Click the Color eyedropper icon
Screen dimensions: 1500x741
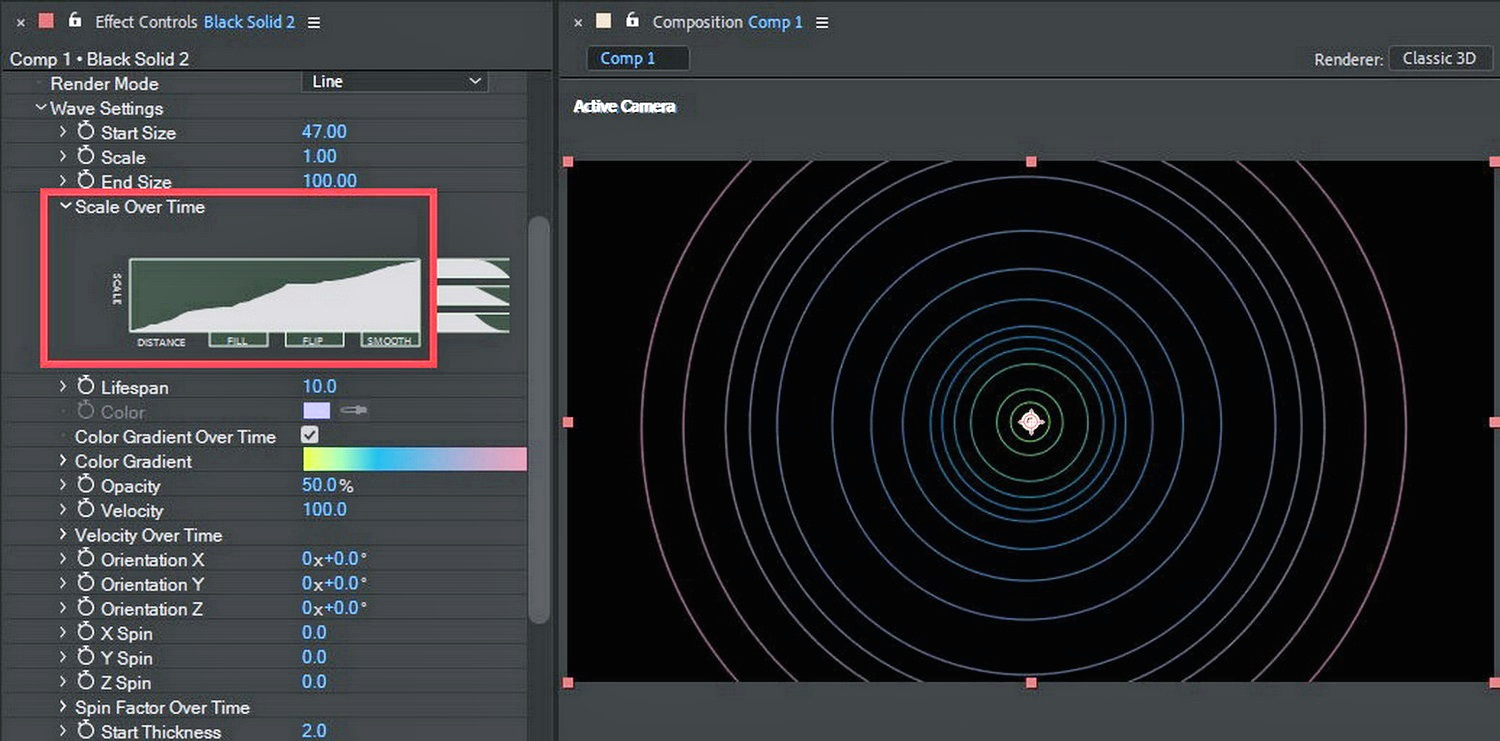[353, 411]
